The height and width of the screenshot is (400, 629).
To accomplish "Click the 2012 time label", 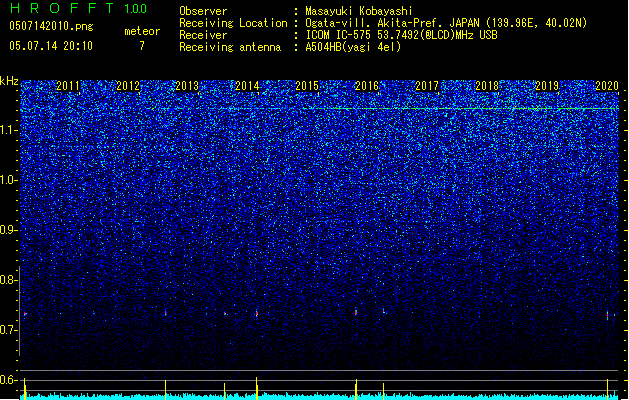I will (x=128, y=86).
